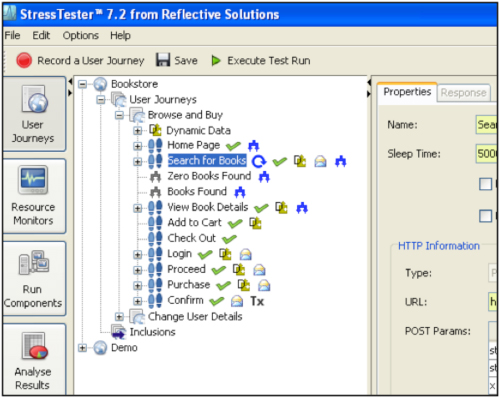The height and width of the screenshot is (398, 500).
Task: Click the red Record a User Journey icon
Action: tap(24, 60)
